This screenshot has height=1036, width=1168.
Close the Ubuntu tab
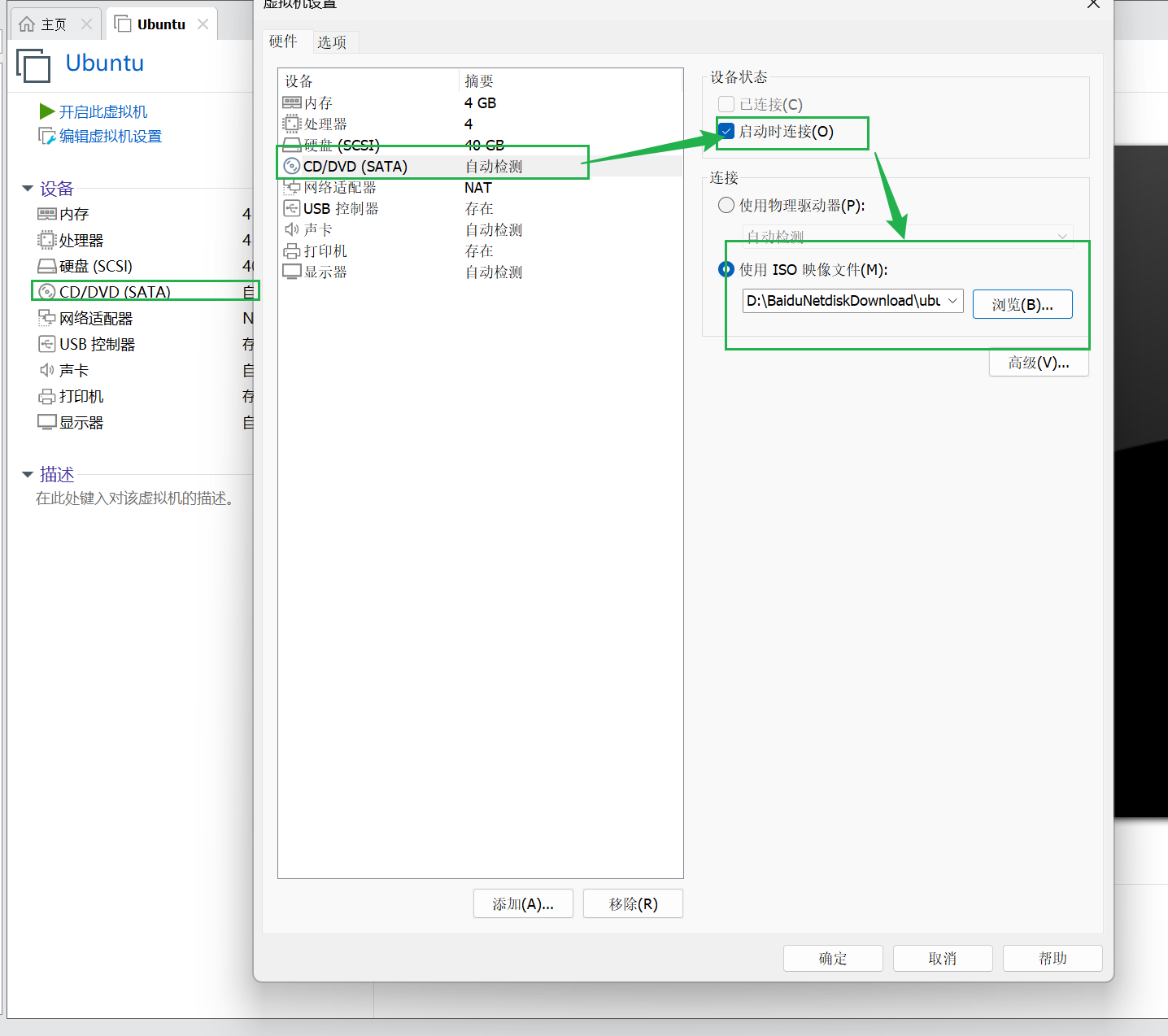(x=203, y=24)
